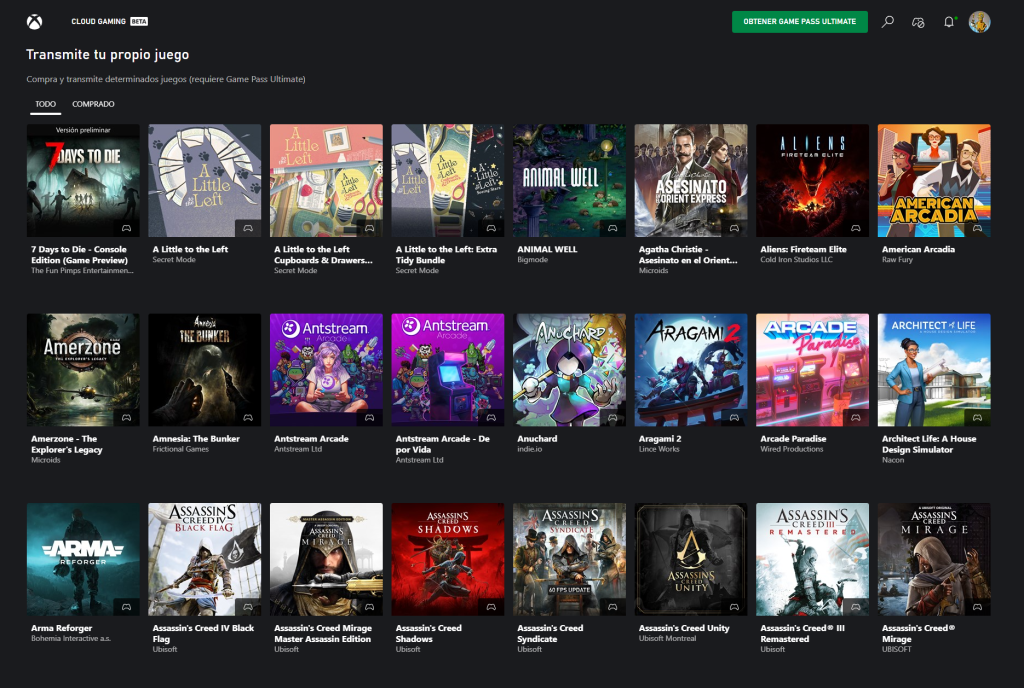
Task: Open the search magnifier icon
Action: [x=887, y=22]
